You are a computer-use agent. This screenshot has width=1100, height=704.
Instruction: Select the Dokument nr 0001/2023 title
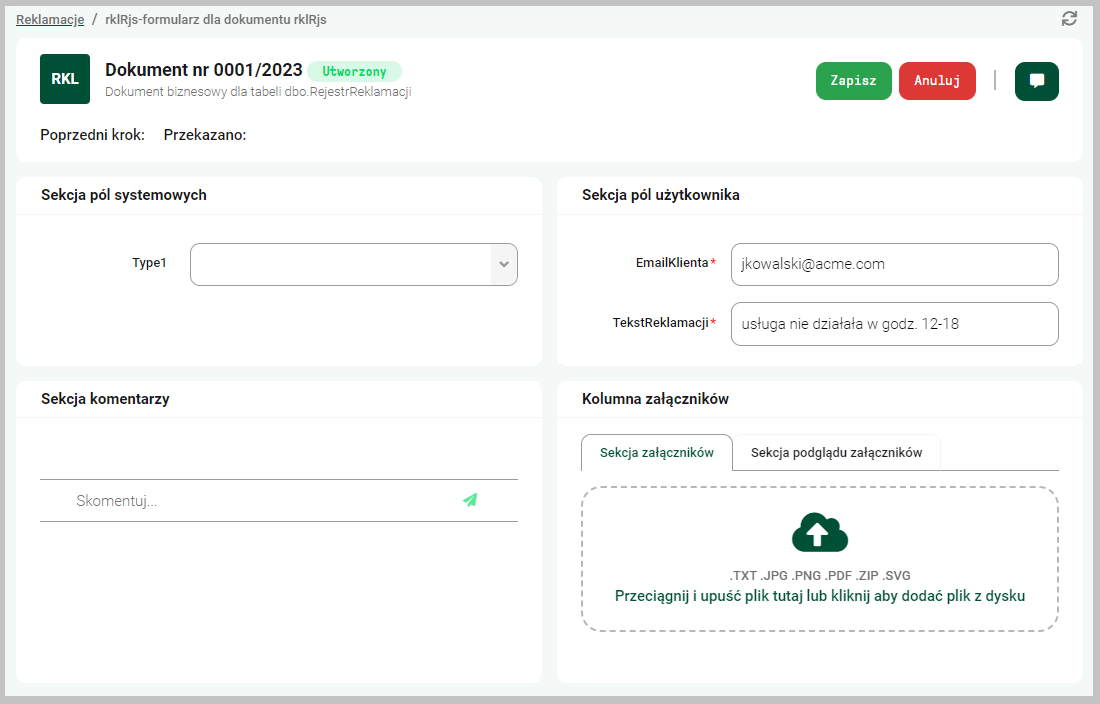tap(203, 70)
